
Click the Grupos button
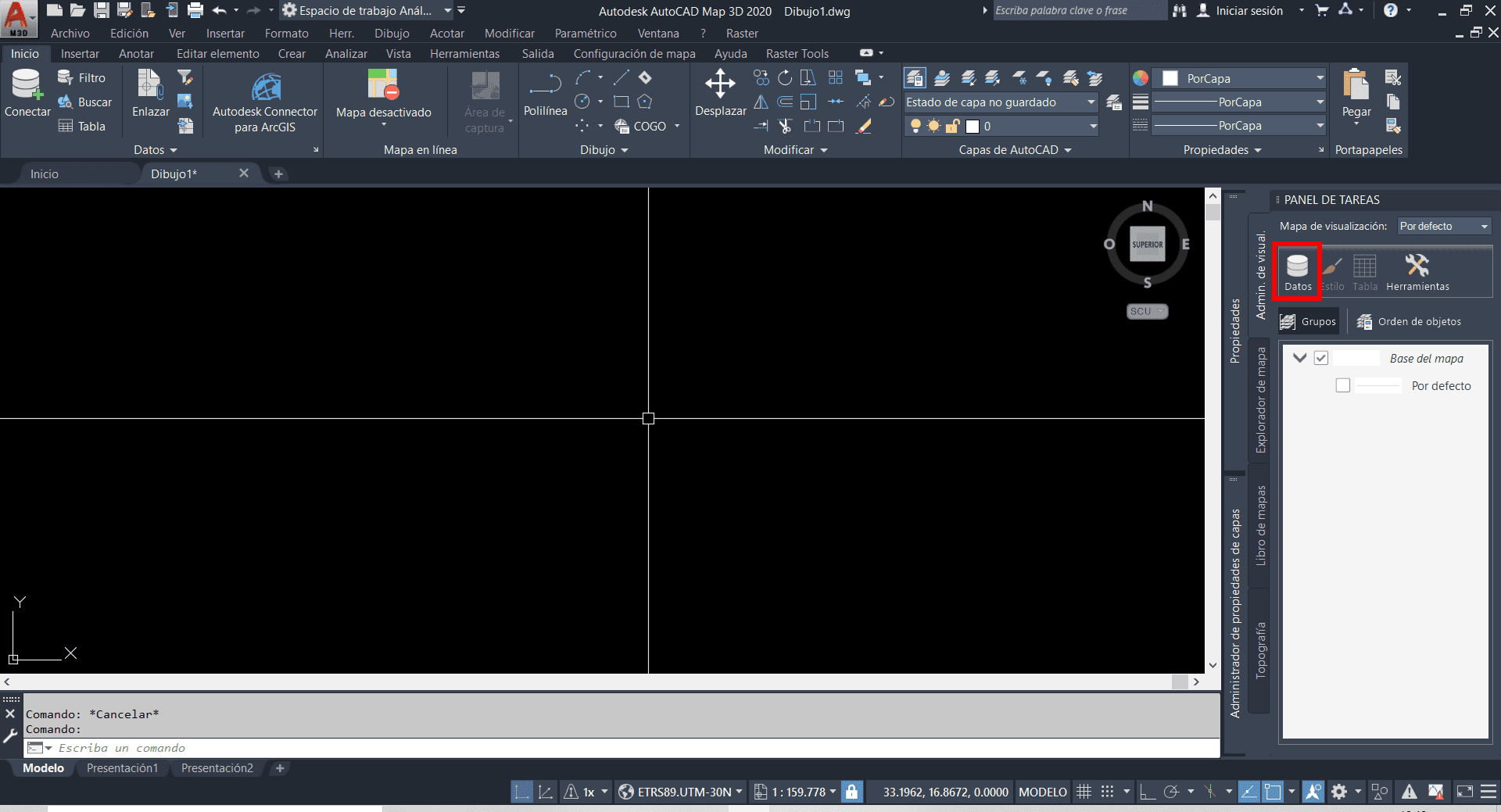(1308, 321)
